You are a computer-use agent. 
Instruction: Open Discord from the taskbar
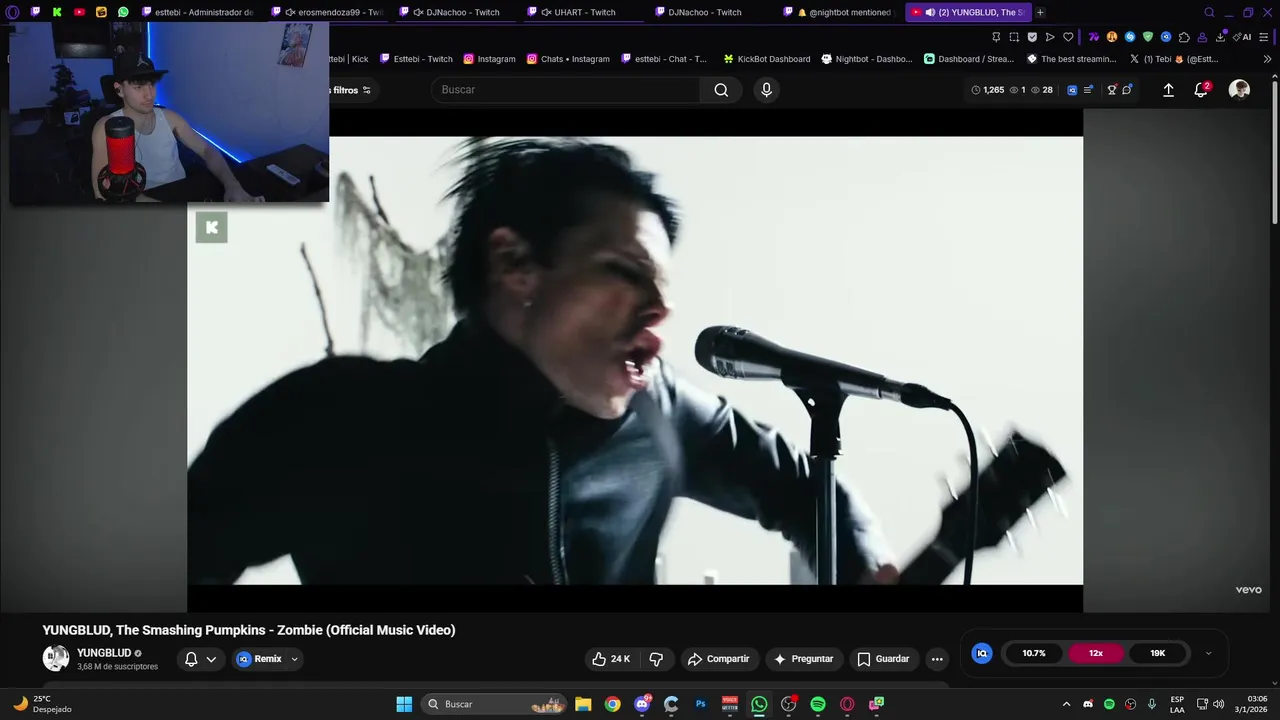point(642,704)
